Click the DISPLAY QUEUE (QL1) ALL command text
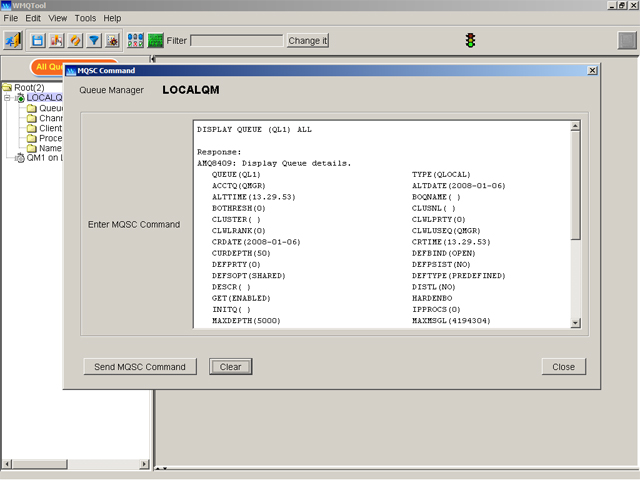This screenshot has height=480, width=640. click(x=254, y=129)
